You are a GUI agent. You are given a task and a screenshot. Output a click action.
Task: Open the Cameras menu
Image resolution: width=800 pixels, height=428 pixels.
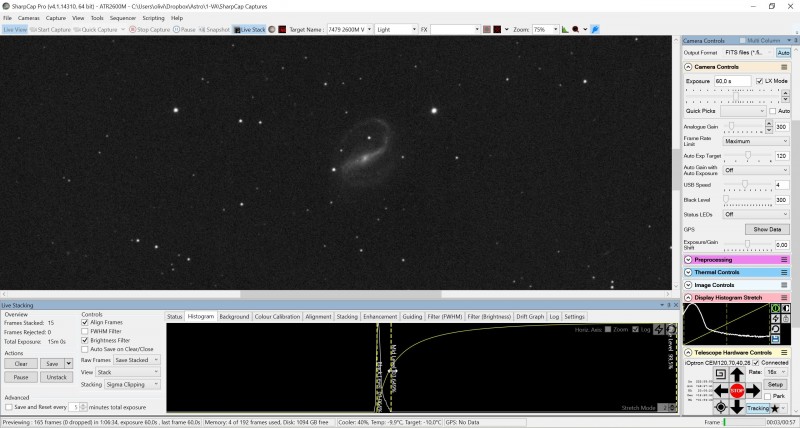point(29,18)
